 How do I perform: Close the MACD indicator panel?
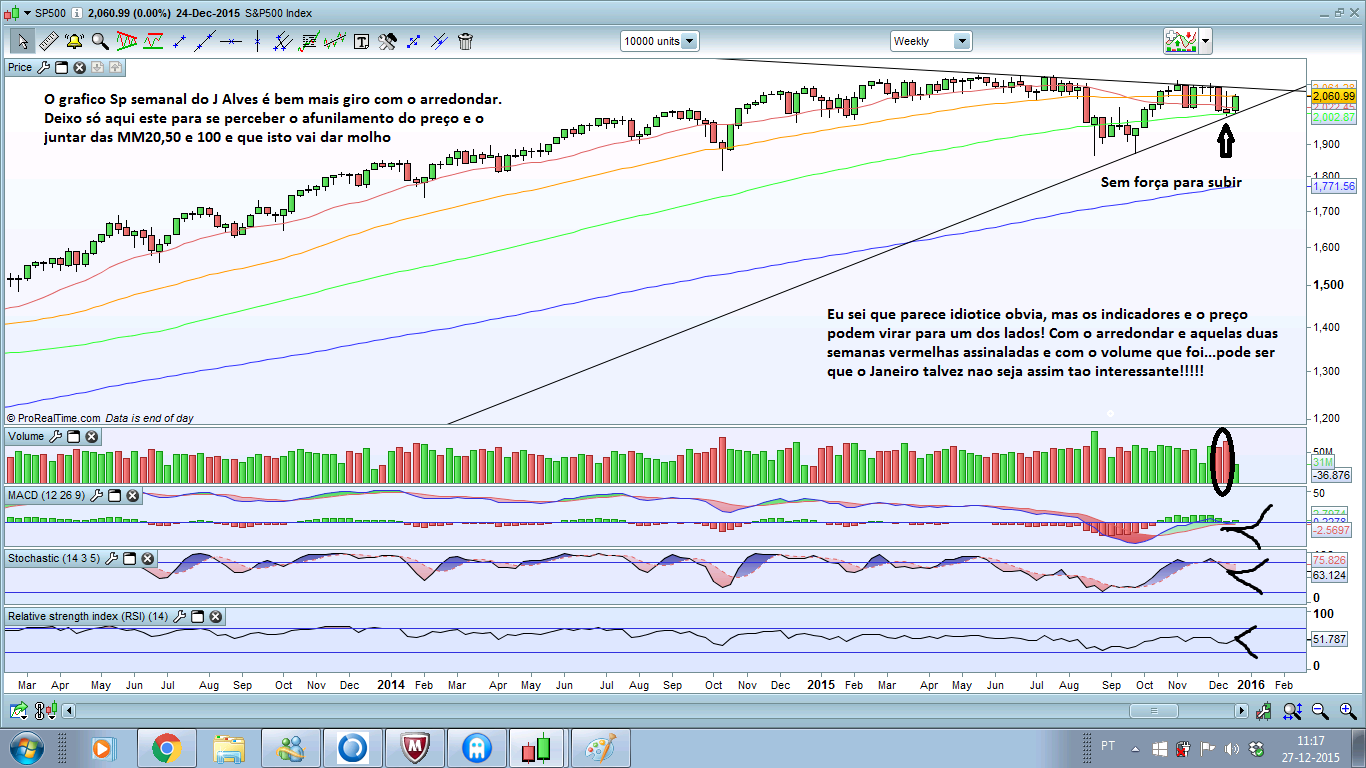132,495
